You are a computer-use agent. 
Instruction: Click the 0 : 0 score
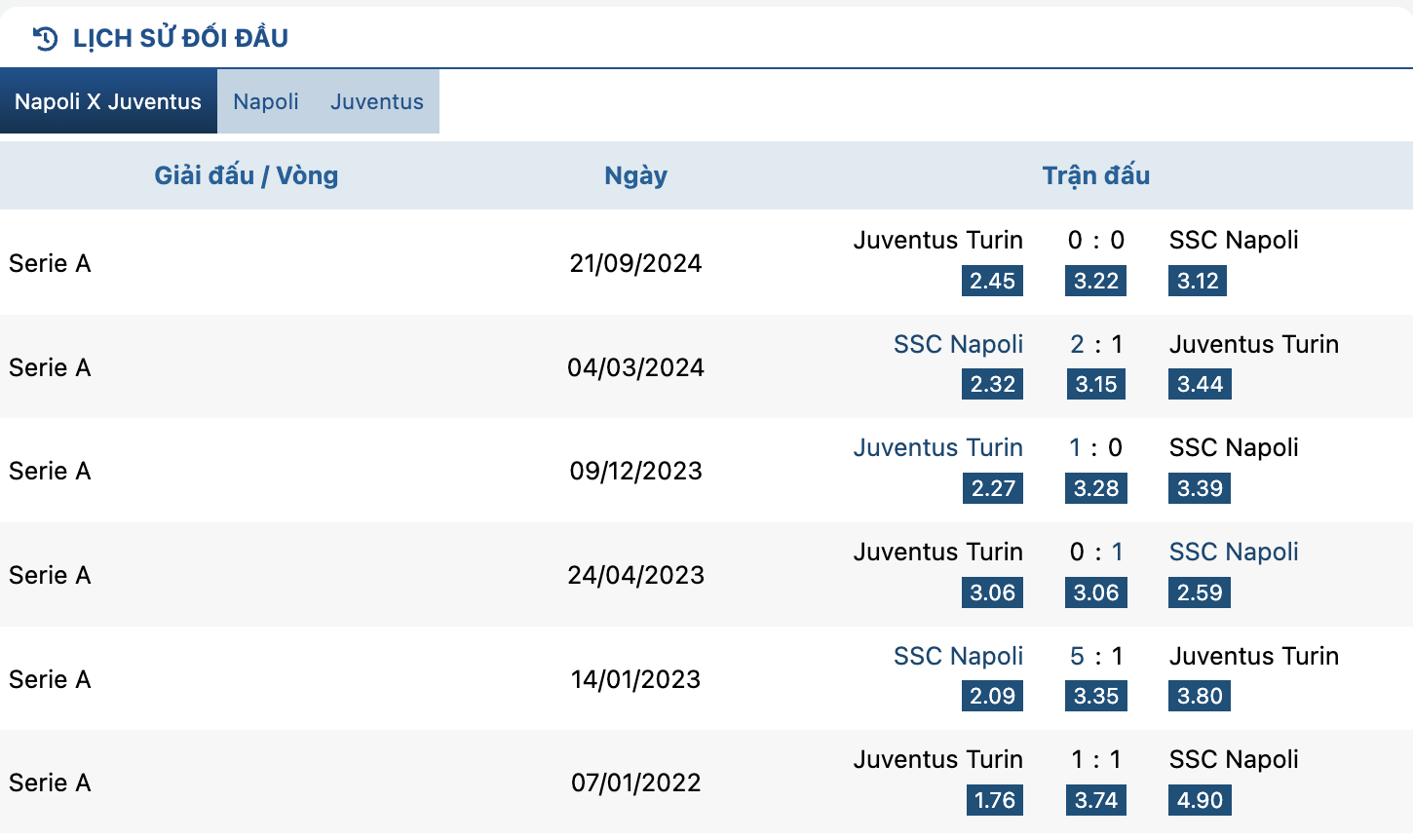click(x=1096, y=240)
